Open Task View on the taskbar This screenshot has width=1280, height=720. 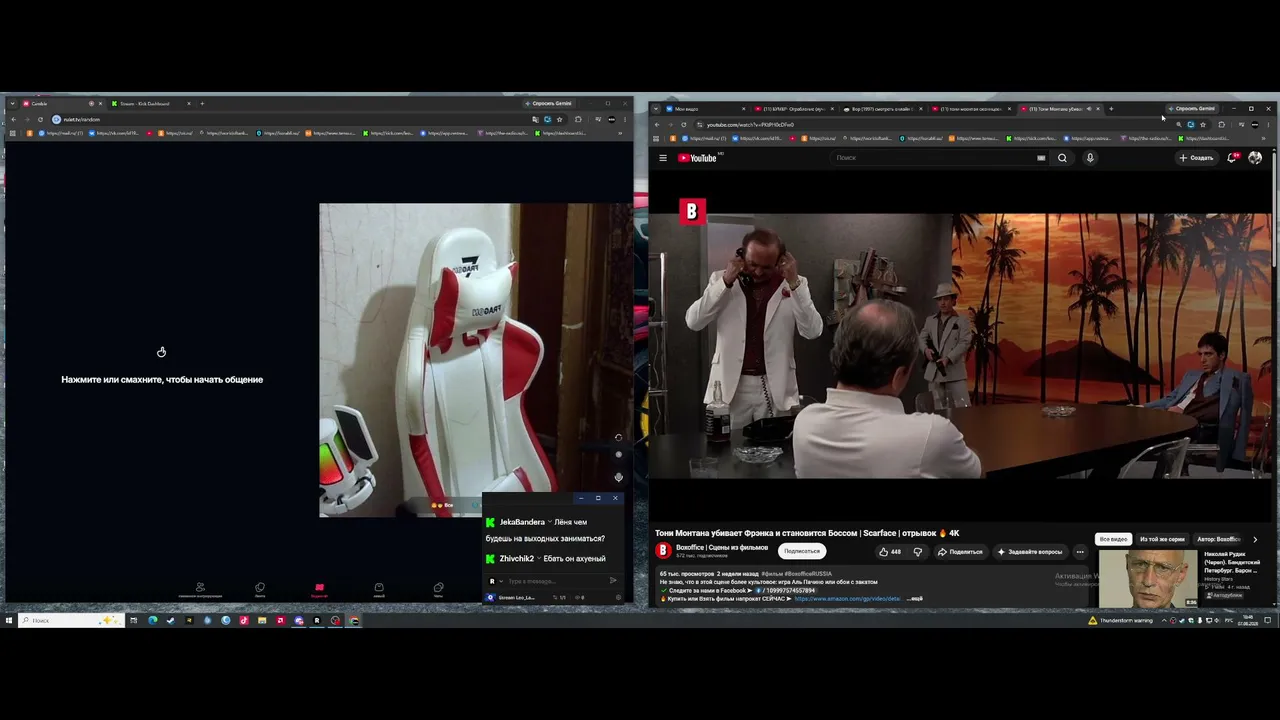[x=133, y=621]
